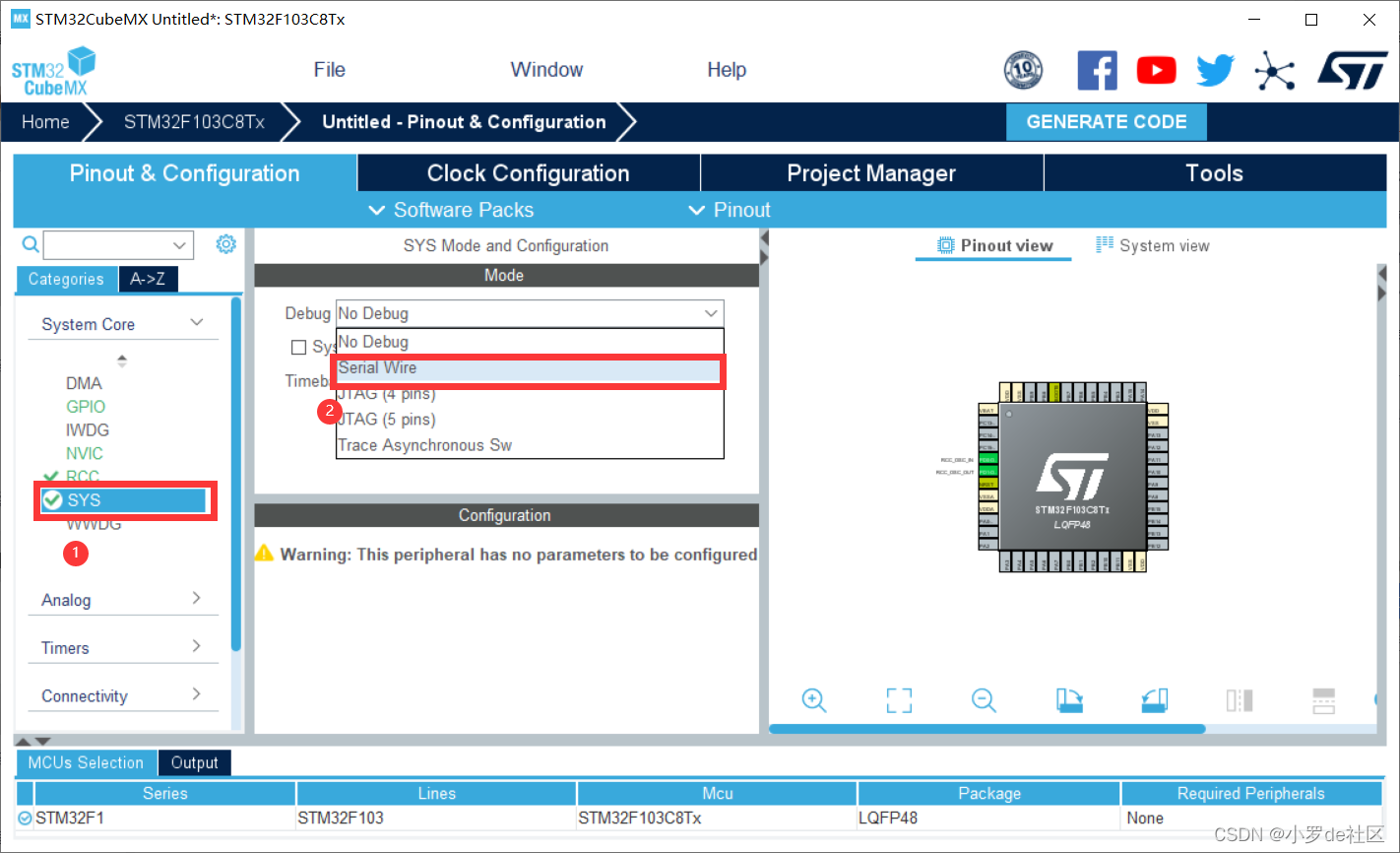Choose No Debug option in list
Screen dimensions: 1400x853
(x=530, y=342)
